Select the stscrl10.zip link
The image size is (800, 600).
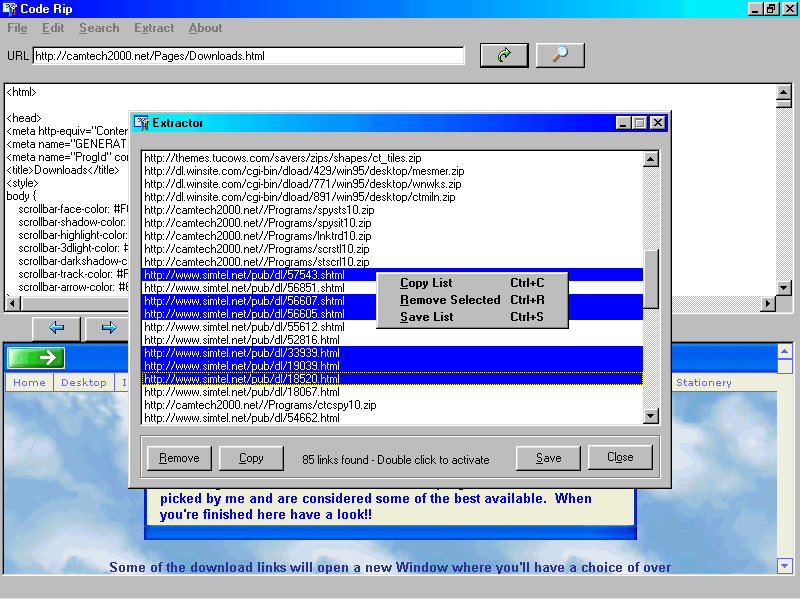tap(392, 262)
